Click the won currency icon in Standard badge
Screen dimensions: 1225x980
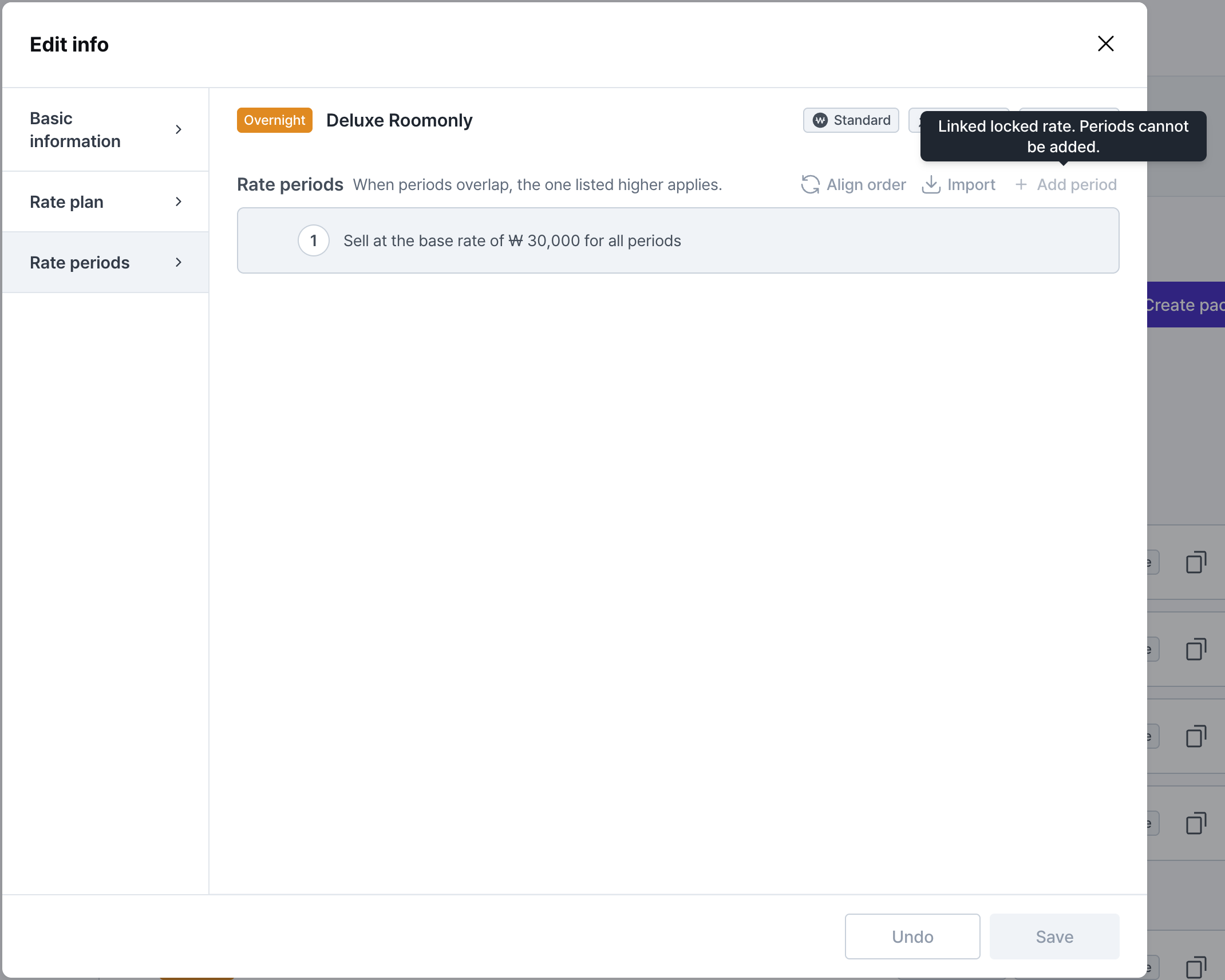pyautogui.click(x=820, y=120)
